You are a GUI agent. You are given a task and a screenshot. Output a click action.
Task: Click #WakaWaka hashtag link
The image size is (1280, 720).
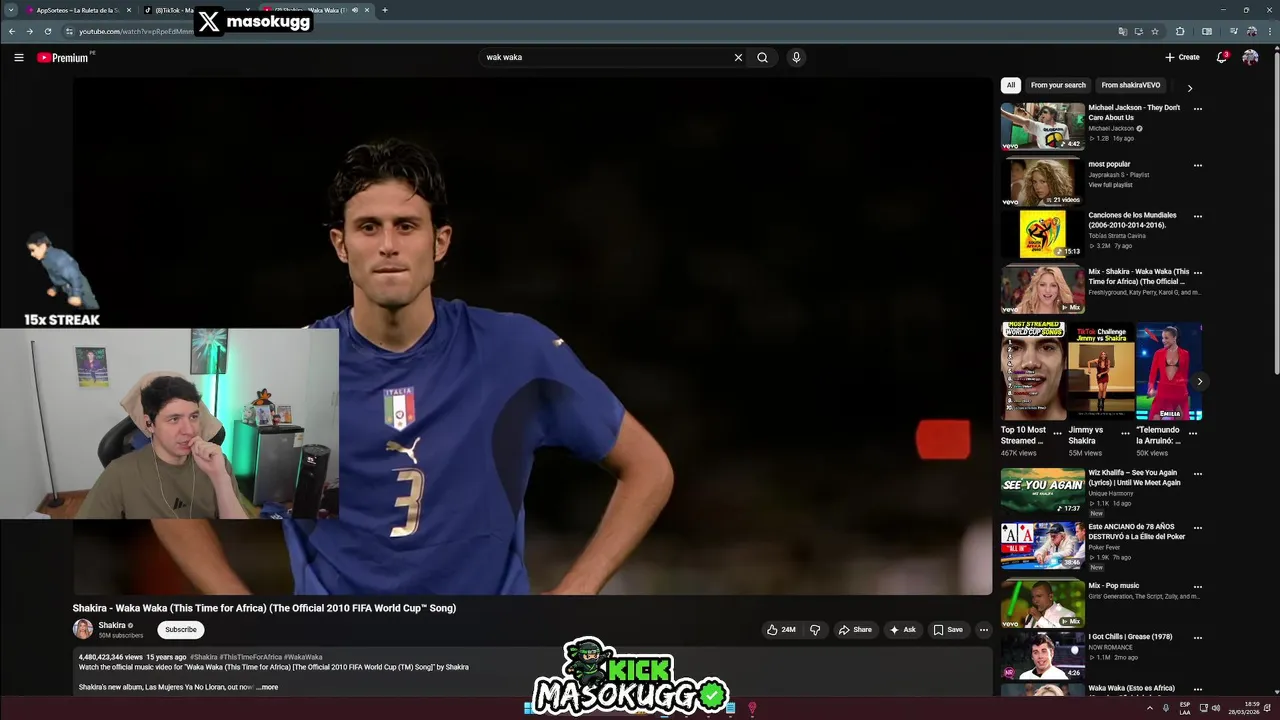(304, 657)
